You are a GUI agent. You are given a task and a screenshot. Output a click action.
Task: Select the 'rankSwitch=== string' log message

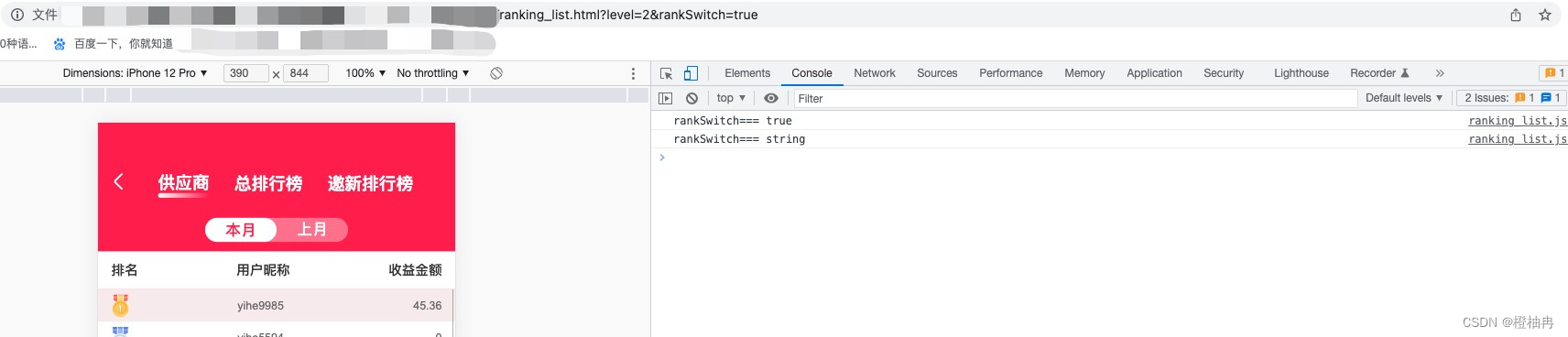tap(739, 139)
